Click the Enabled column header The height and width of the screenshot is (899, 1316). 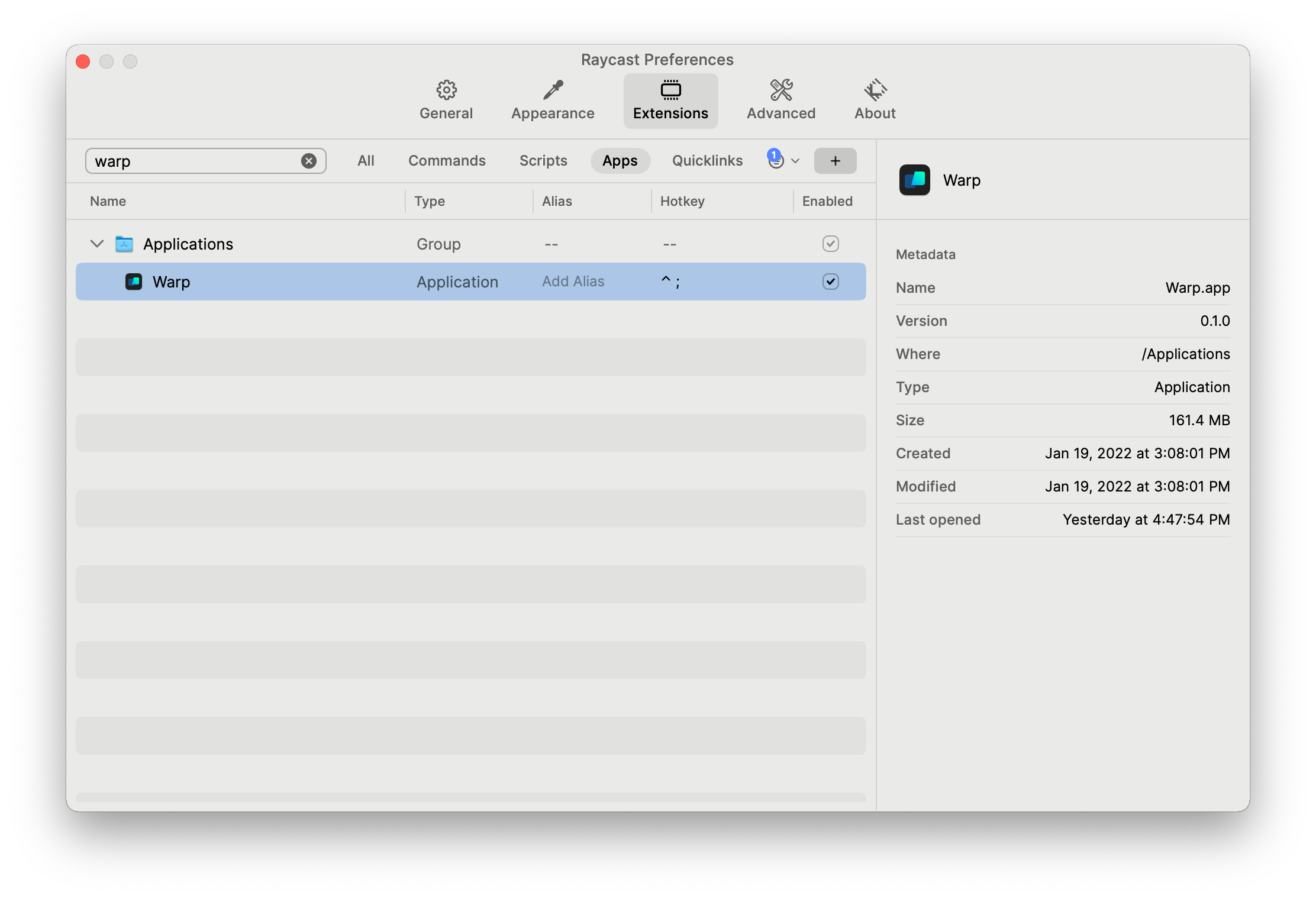[x=827, y=201]
